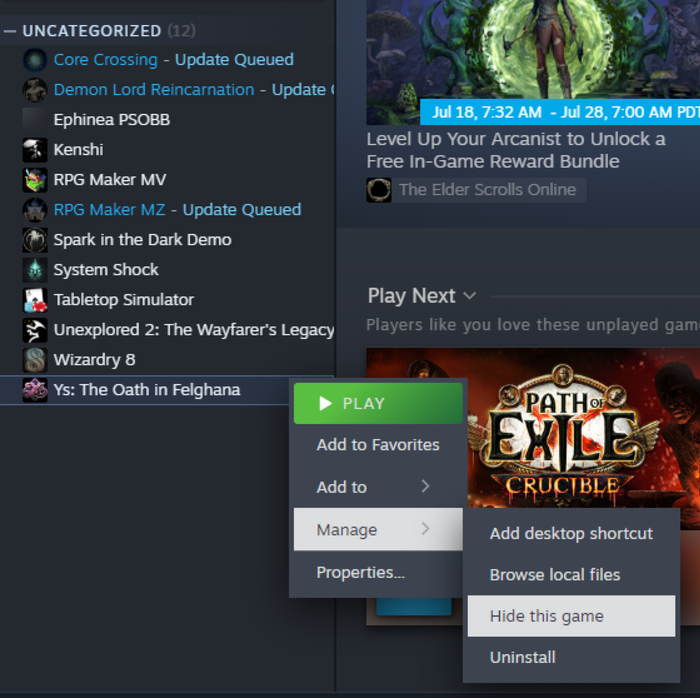
Task: Select RPG Maker MZ in the list
Action: click(167, 210)
